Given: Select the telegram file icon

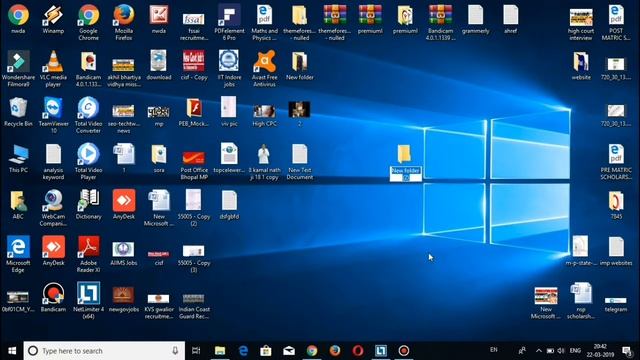Looking at the screenshot, I should click(x=616, y=304).
